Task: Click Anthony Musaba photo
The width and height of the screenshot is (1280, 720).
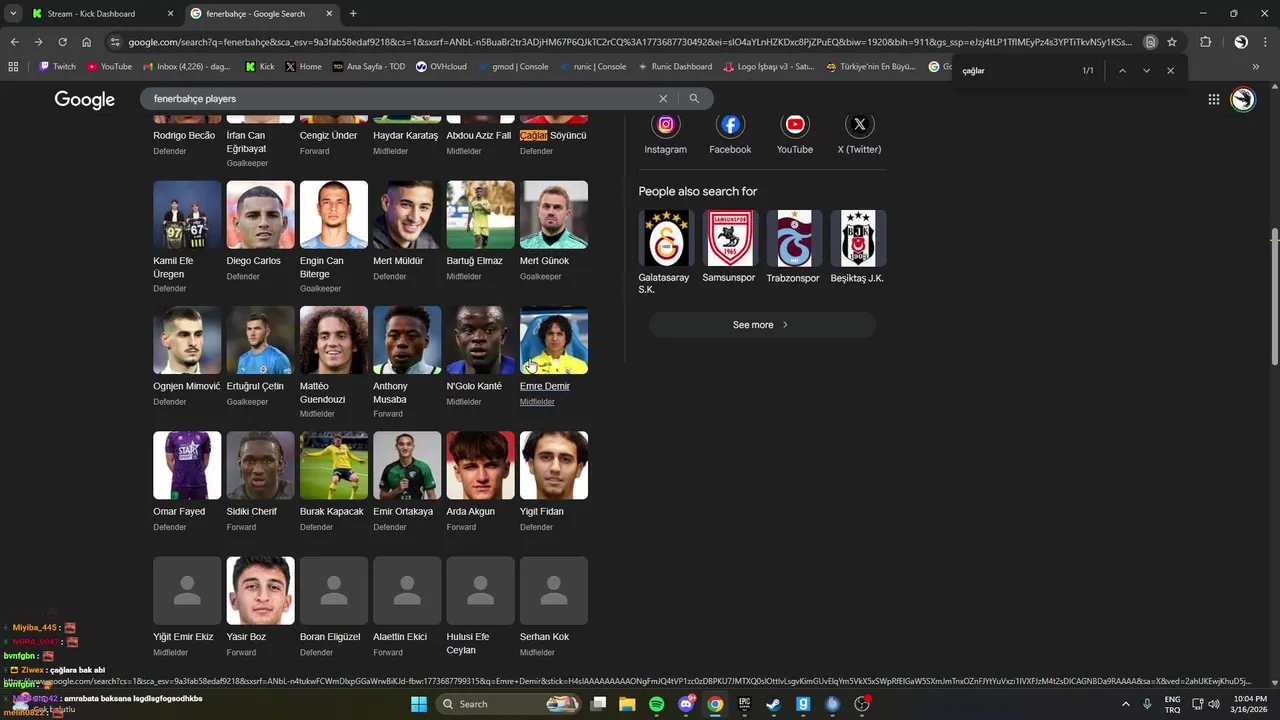Action: 407,340
